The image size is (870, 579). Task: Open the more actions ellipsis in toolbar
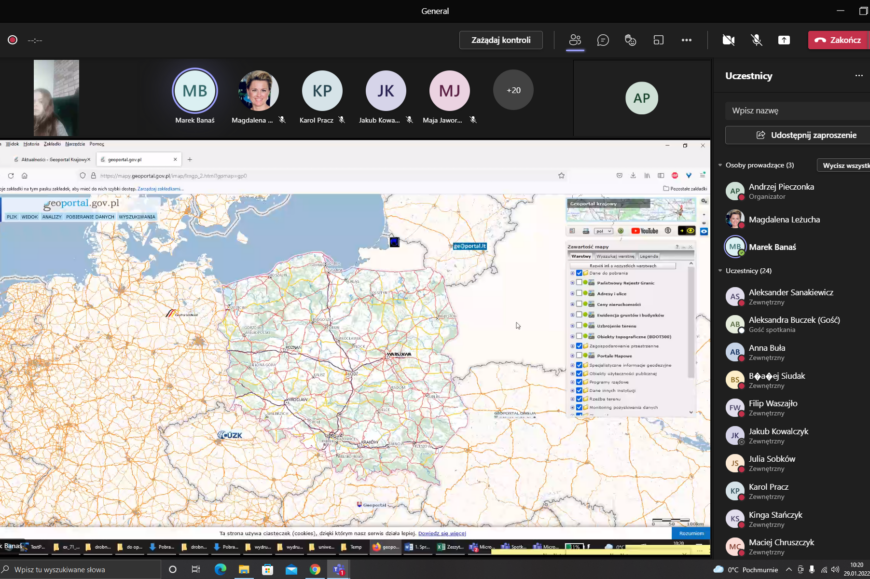pos(686,40)
